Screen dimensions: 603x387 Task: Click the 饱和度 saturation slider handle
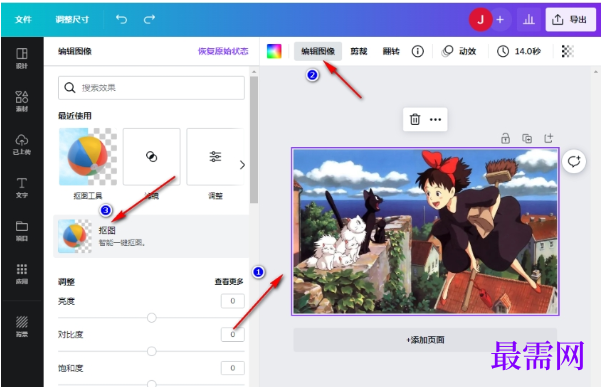point(152,384)
